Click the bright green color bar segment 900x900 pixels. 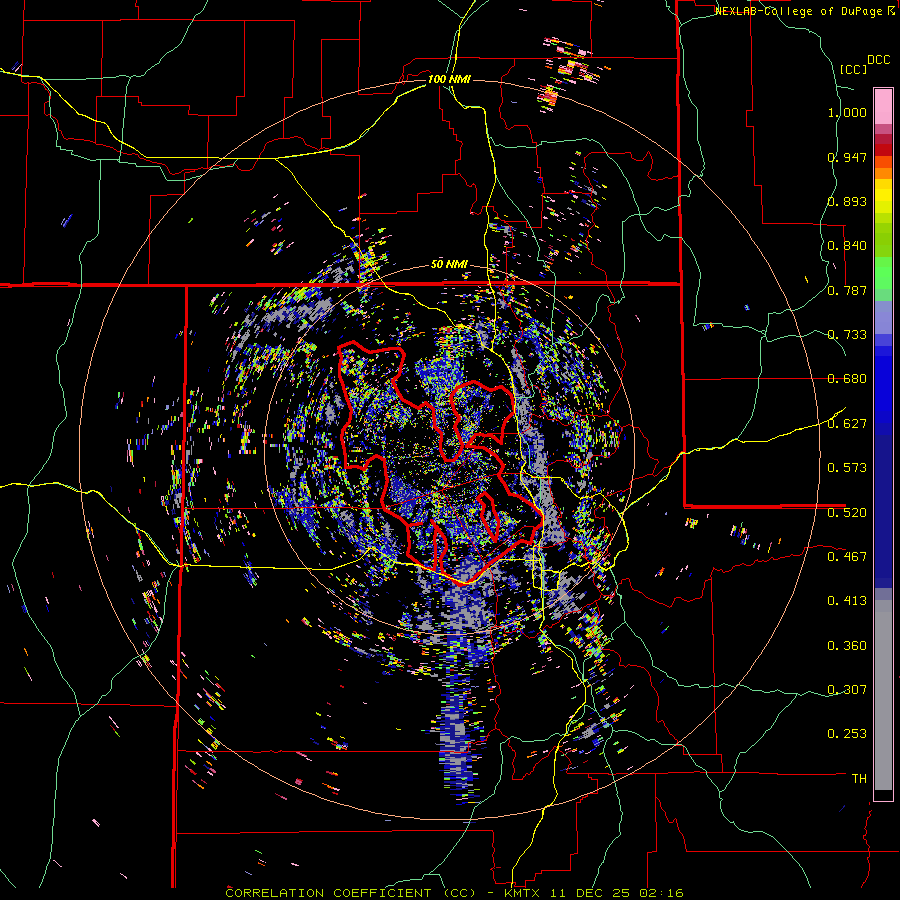[883, 273]
